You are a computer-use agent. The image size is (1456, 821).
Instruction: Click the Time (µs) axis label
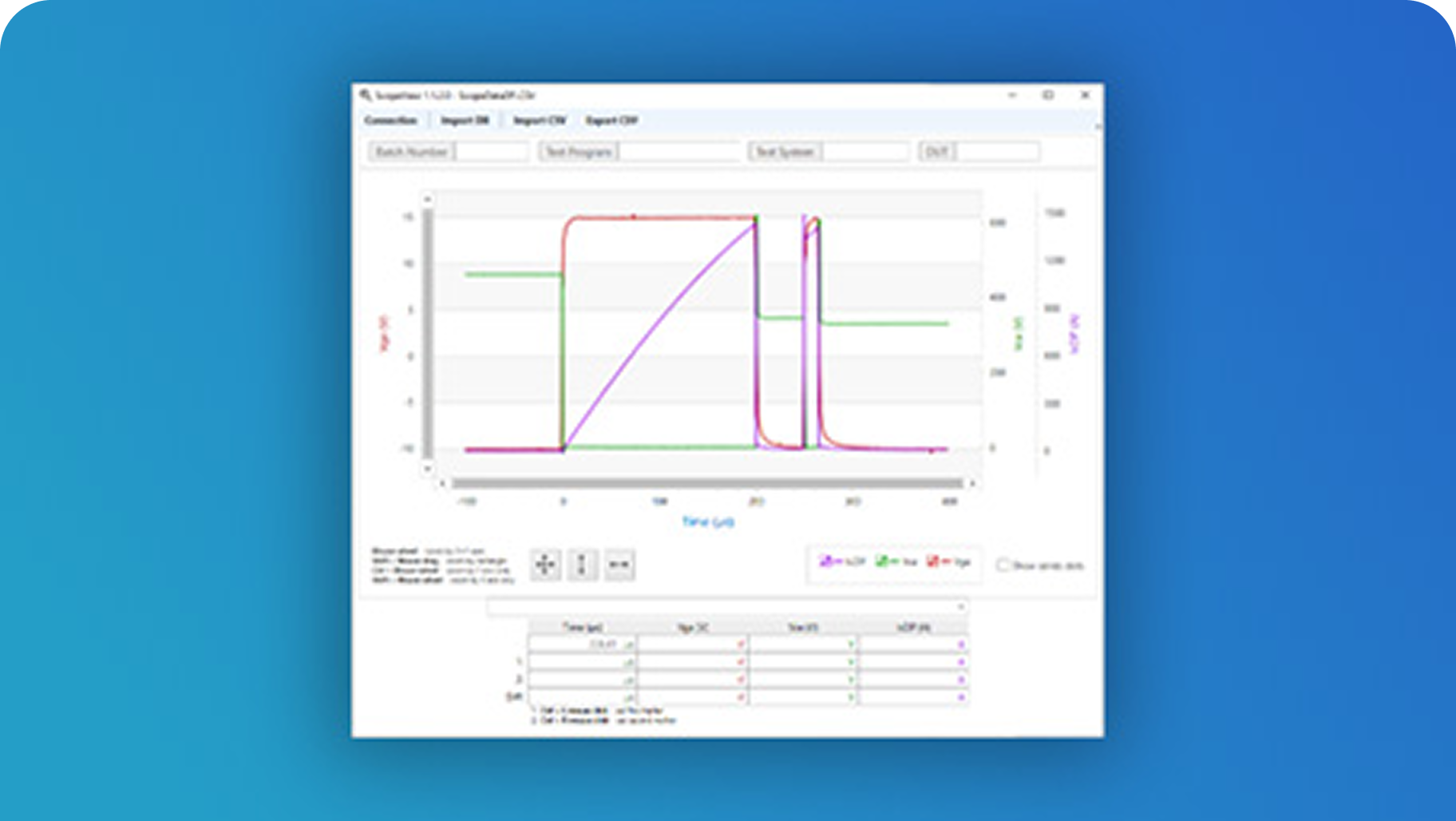(x=708, y=522)
